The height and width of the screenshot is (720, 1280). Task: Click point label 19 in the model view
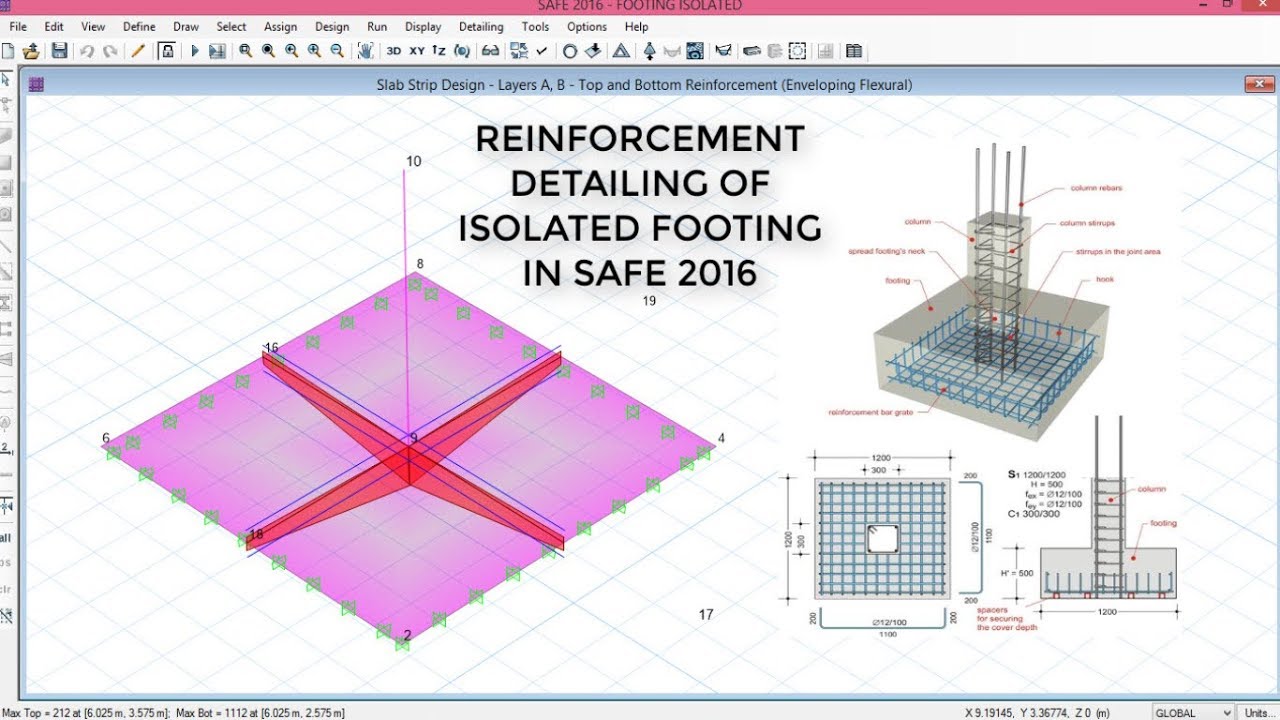coord(649,300)
